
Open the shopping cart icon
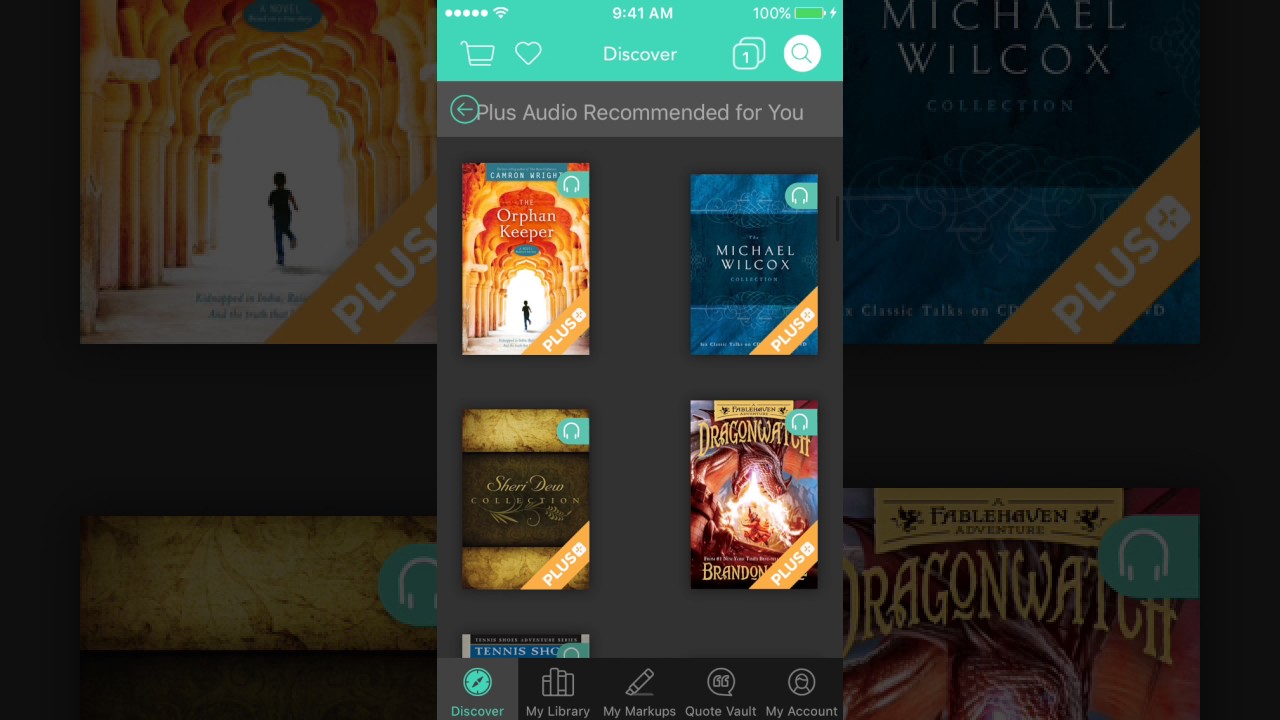point(477,54)
